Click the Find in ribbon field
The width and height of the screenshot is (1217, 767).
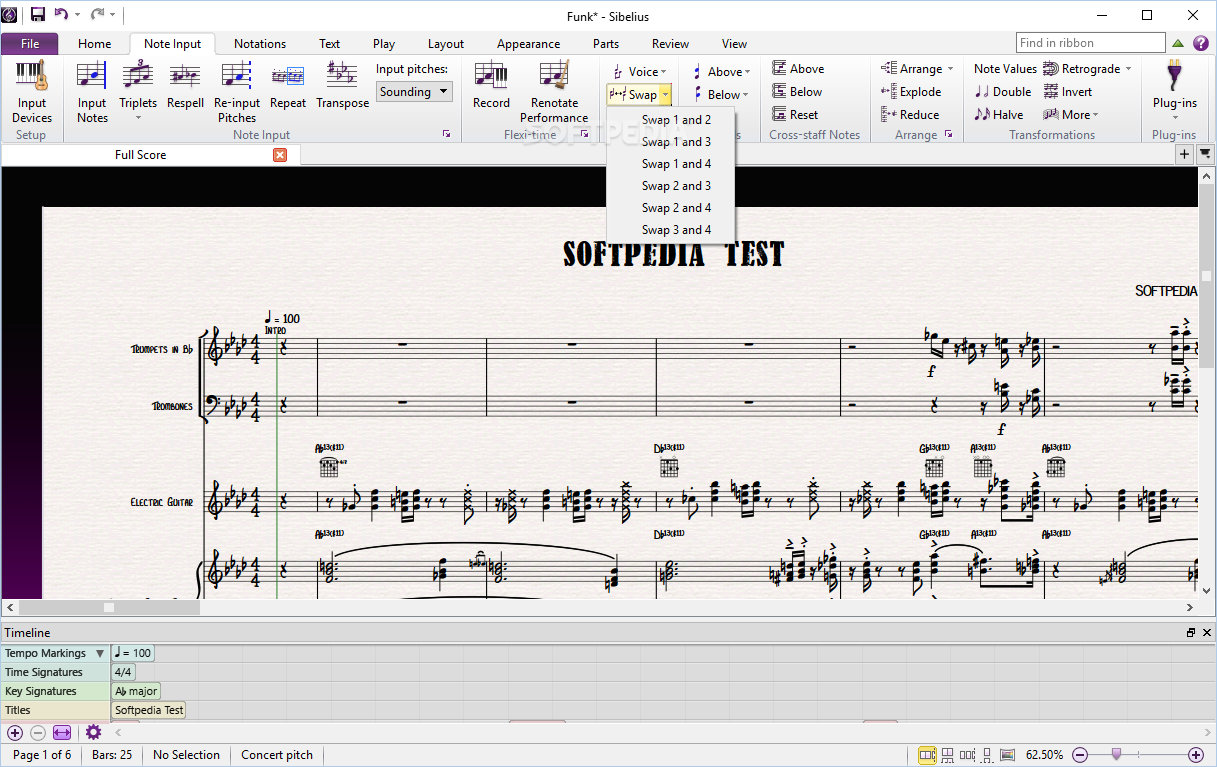(x=1091, y=43)
